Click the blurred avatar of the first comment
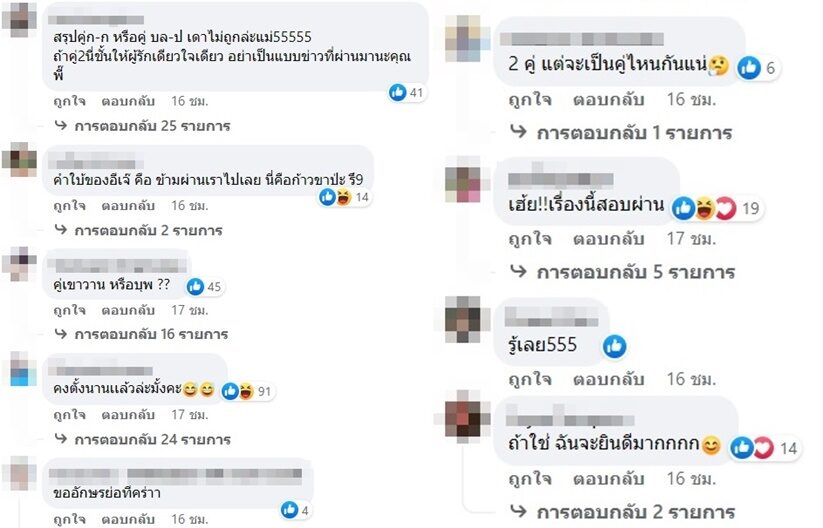This screenshot has height=528, width=823. 19,19
